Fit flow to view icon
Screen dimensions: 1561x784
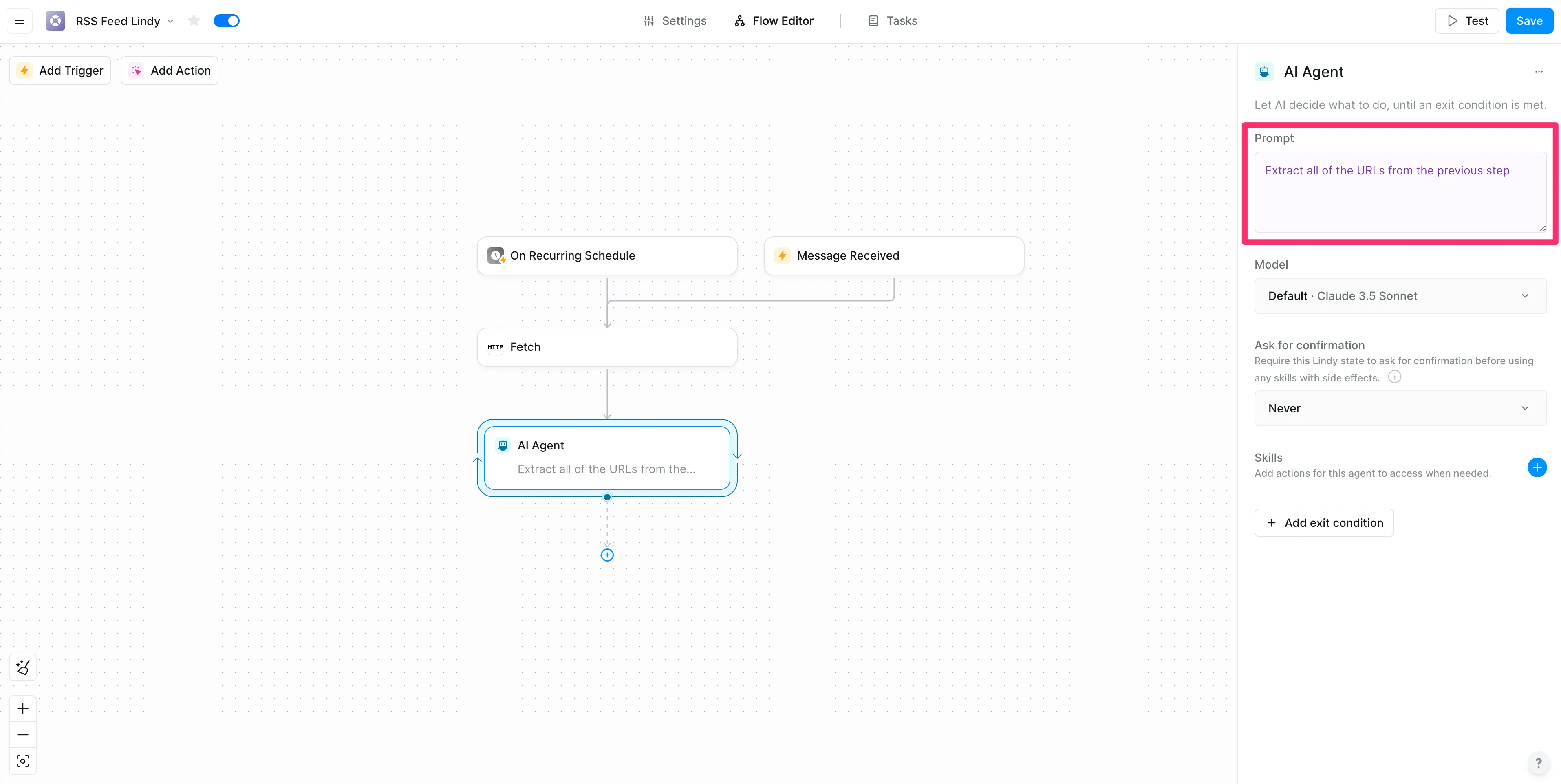point(23,761)
